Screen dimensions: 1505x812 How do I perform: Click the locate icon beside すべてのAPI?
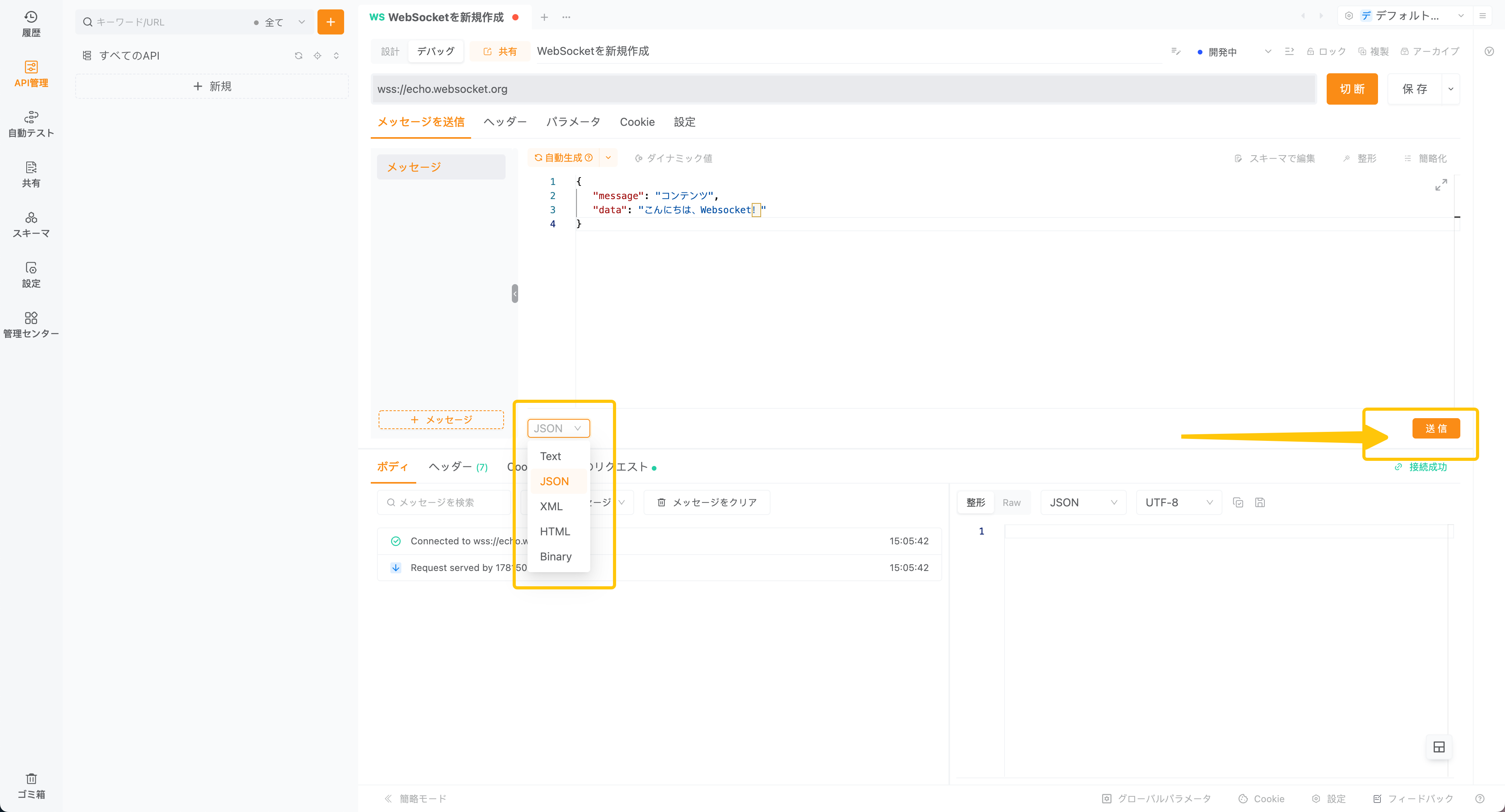[x=317, y=56]
